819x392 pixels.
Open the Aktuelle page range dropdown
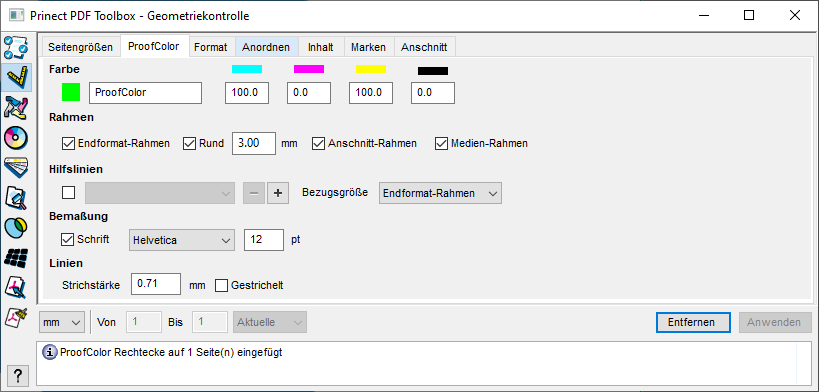(x=270, y=322)
